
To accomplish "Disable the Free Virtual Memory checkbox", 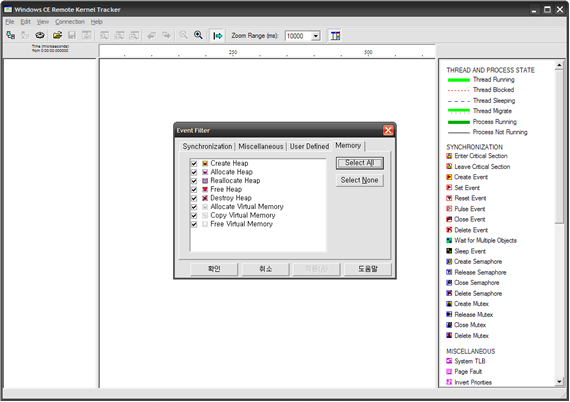I will (x=194, y=224).
